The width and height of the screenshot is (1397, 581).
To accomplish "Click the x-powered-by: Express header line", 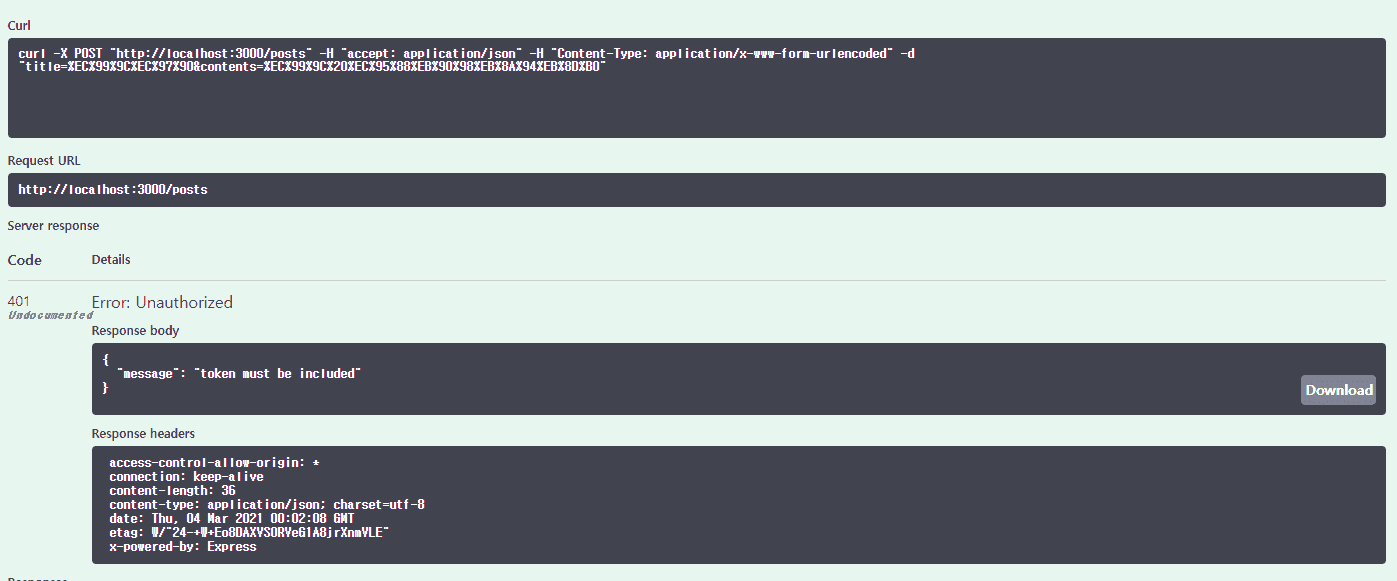I will click(183, 547).
